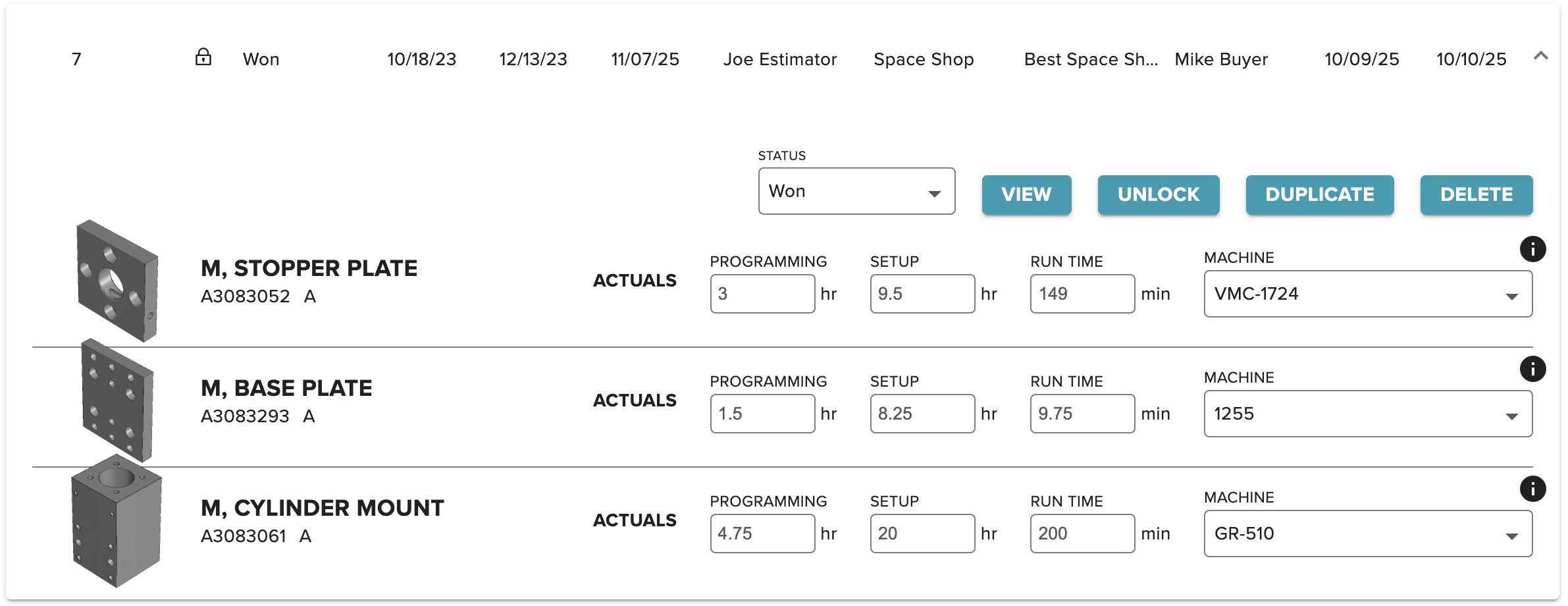
Task: Focus Stopper Plate programming hours field
Action: [x=762, y=294]
